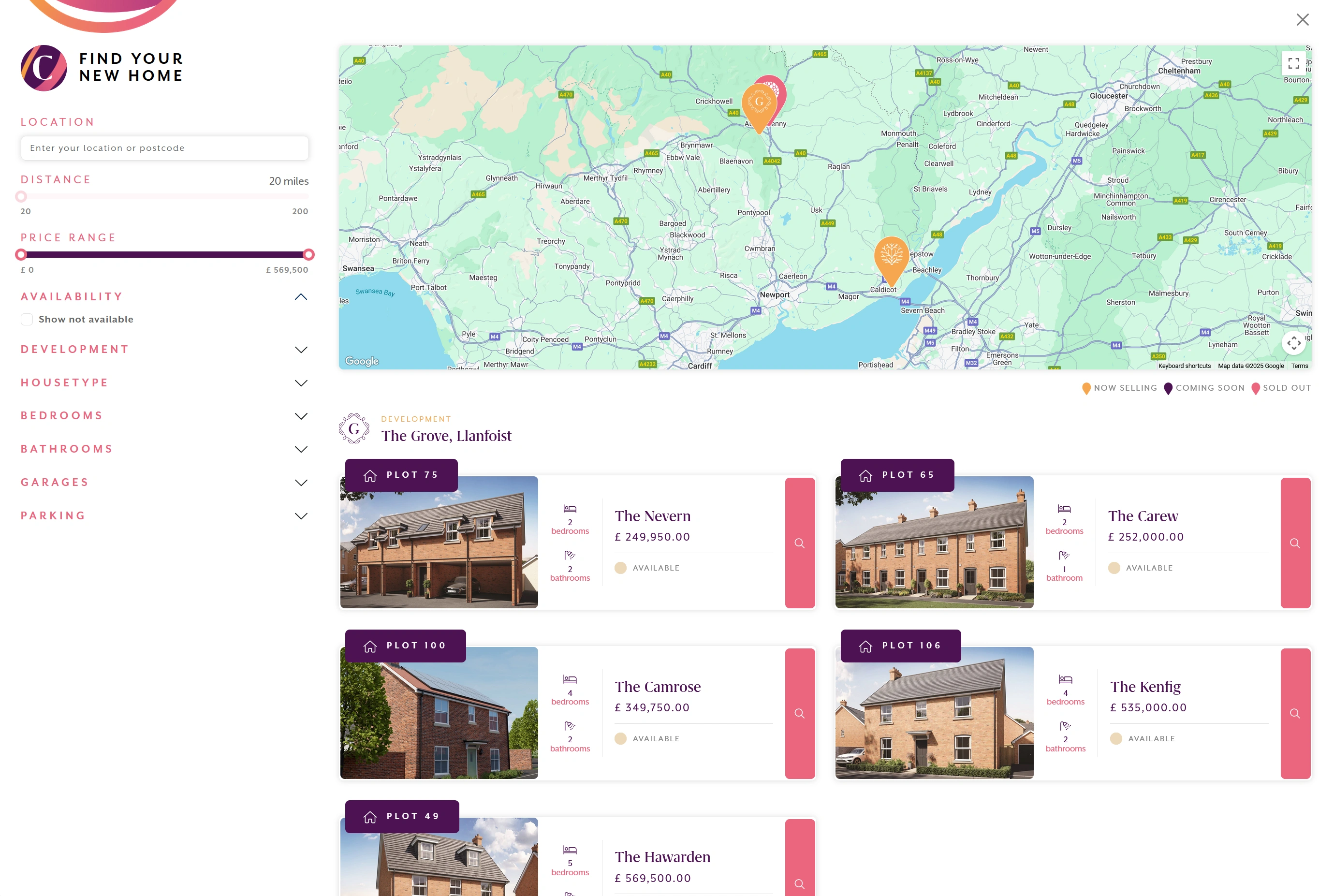The height and width of the screenshot is (896, 1319).
Task: Toggle the NOW SELLING legend marker
Action: coord(1086,388)
